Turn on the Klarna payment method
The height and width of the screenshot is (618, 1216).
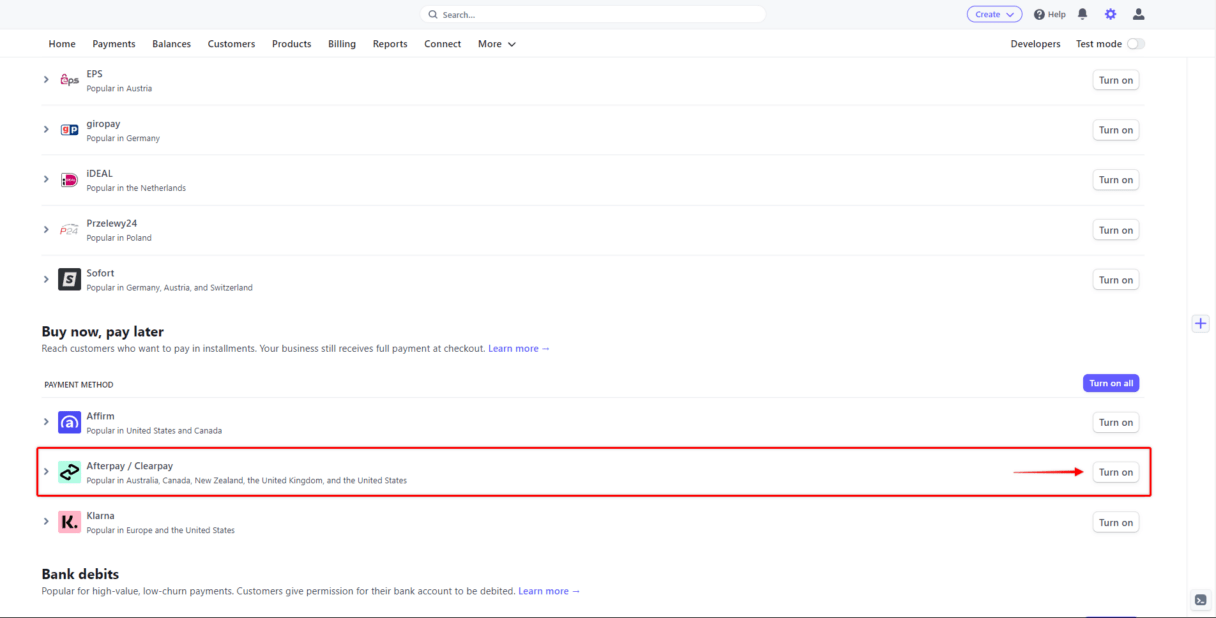point(1116,522)
